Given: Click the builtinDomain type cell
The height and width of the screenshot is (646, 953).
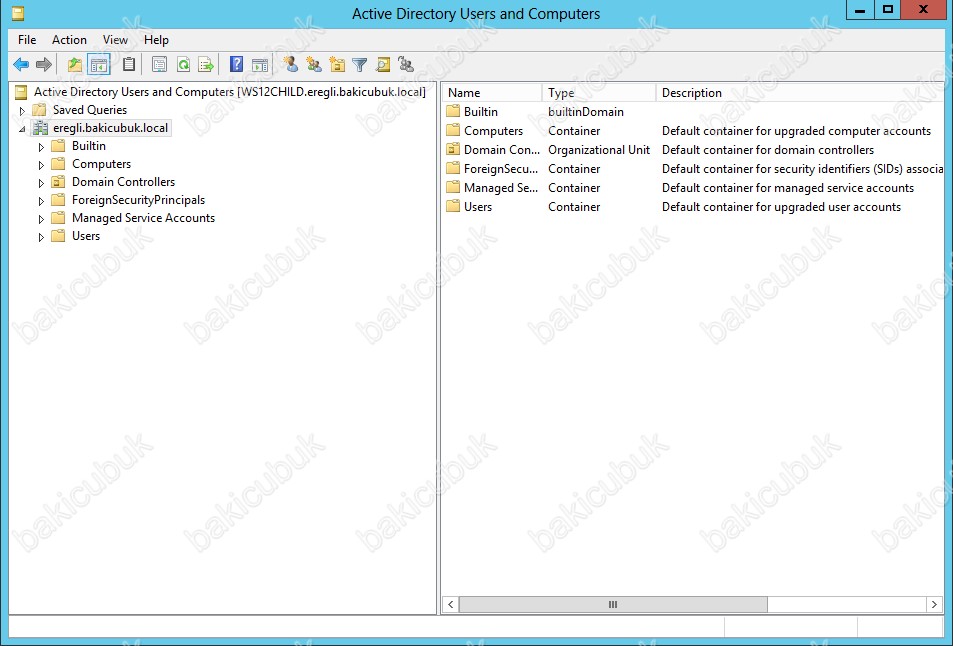Looking at the screenshot, I should pyautogui.click(x=586, y=112).
